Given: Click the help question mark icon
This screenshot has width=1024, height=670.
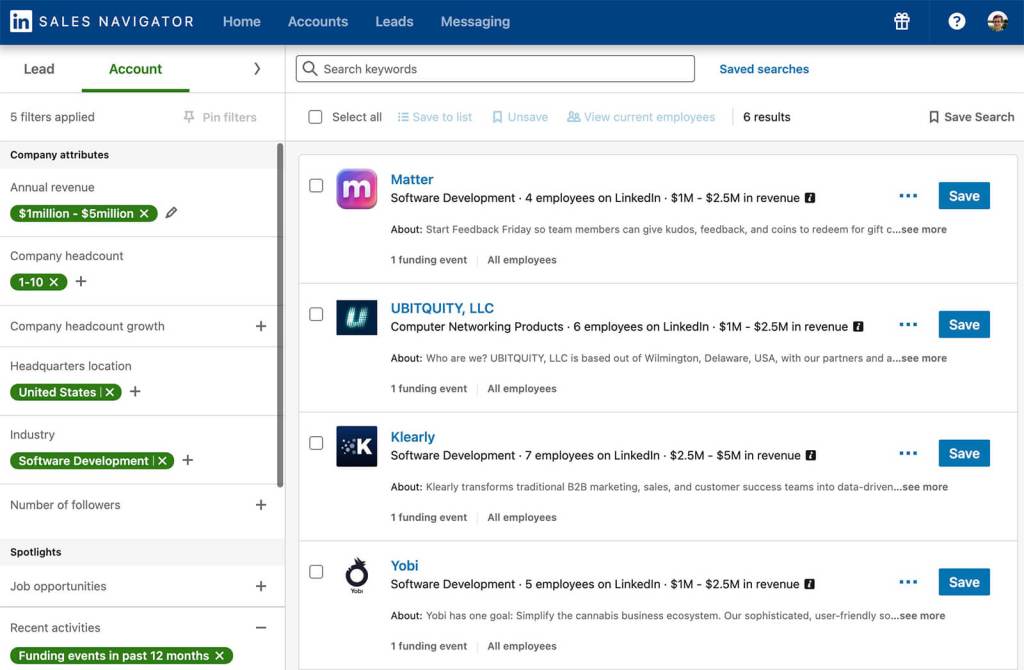Looking at the screenshot, I should (957, 21).
